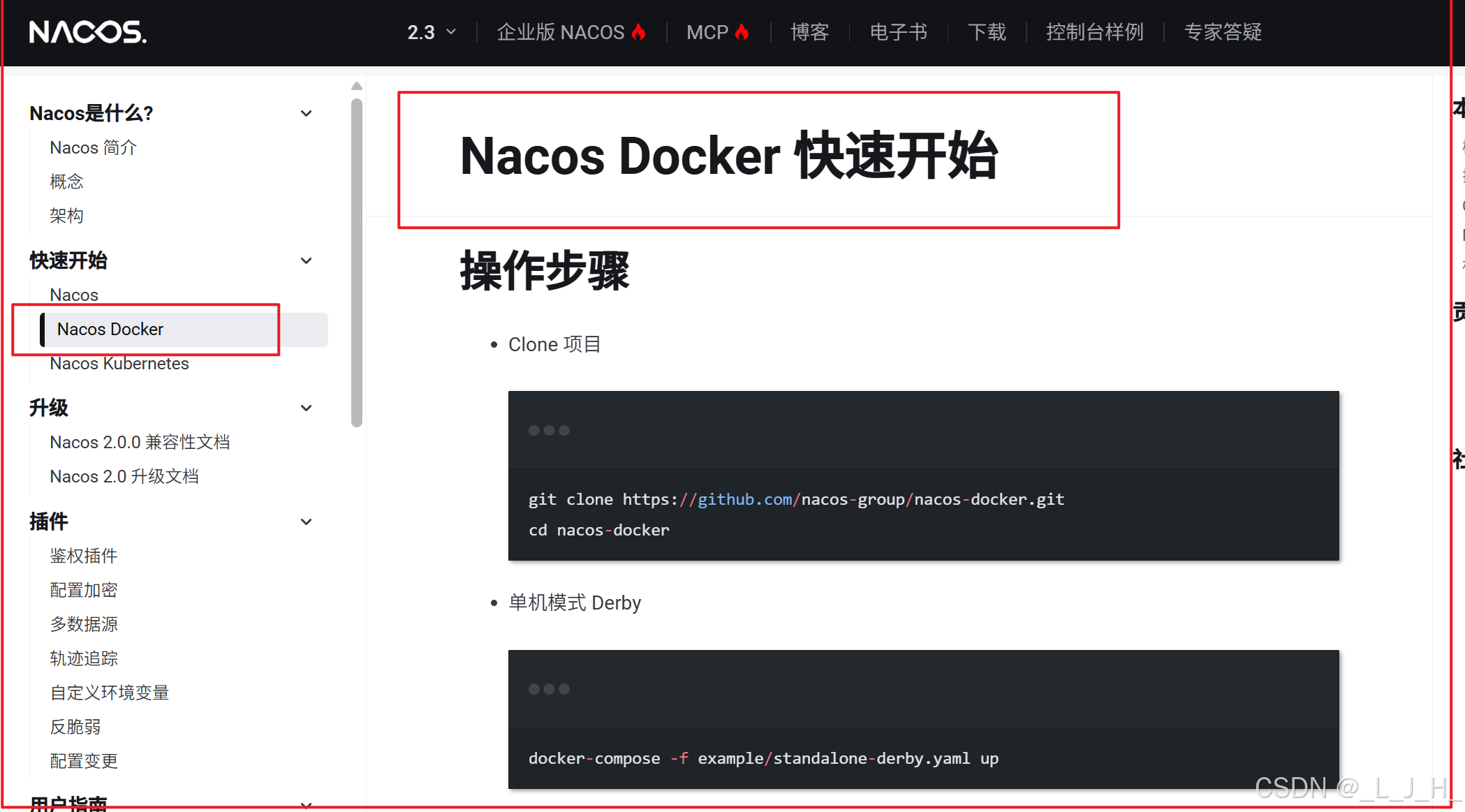Image resolution: width=1465 pixels, height=812 pixels.
Task: Click the sidebar scroll up arrow
Action: [357, 86]
